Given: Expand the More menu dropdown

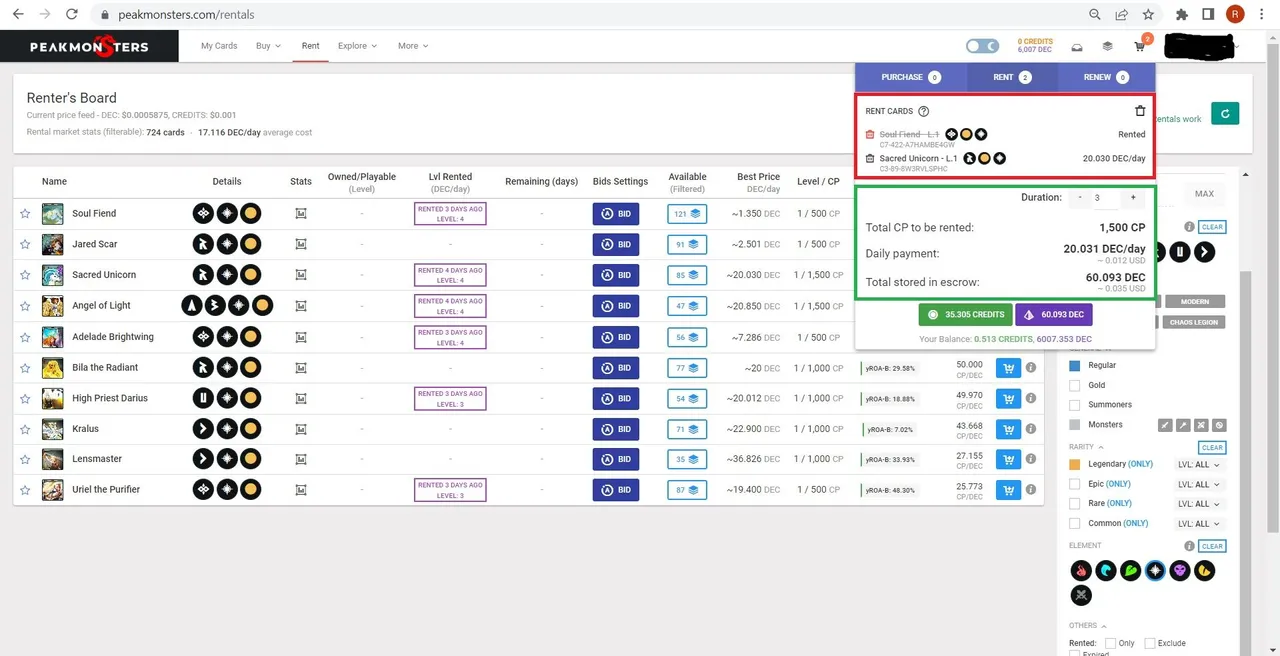Looking at the screenshot, I should (x=412, y=46).
